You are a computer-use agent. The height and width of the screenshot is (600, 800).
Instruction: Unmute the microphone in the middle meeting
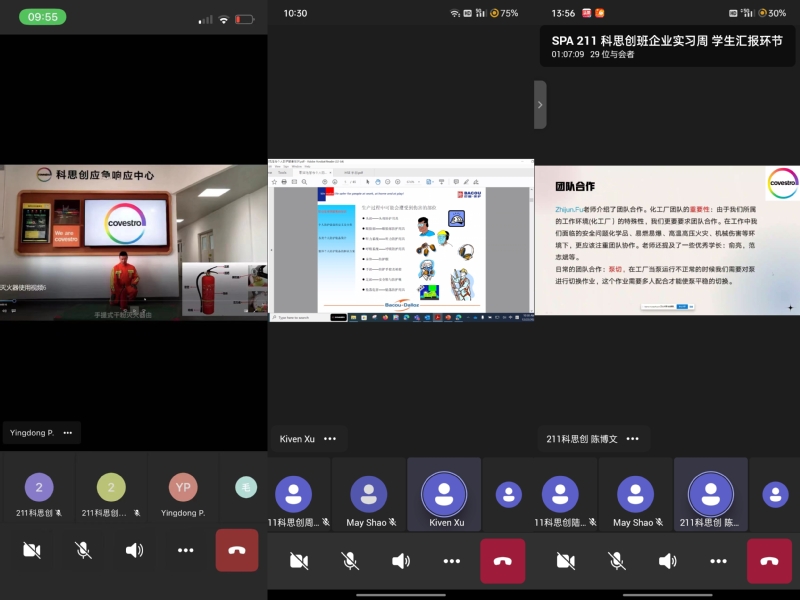tap(350, 561)
